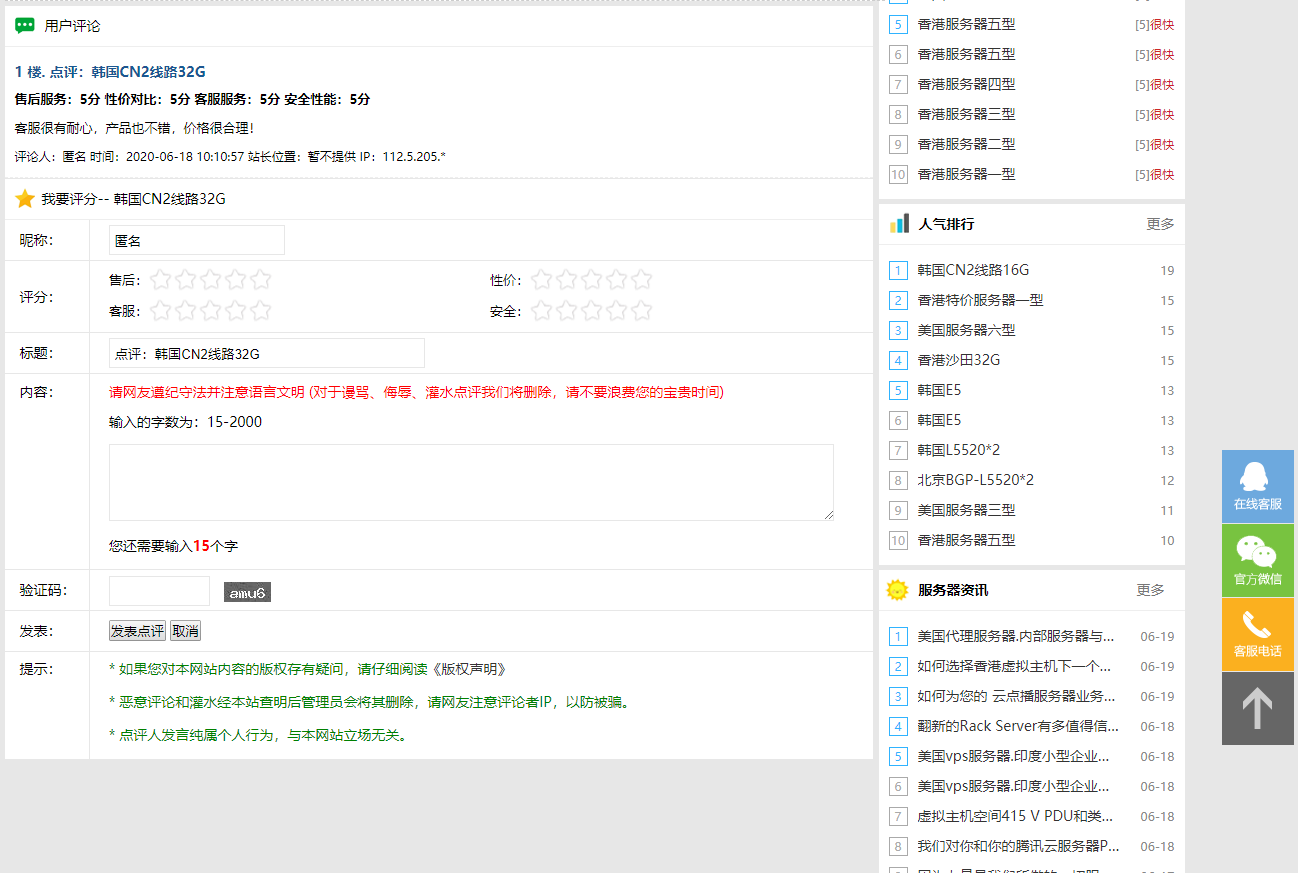Open news 如何选择香港虚拟主机下一个...
Screen dimensions: 1298x873
click(1014, 666)
